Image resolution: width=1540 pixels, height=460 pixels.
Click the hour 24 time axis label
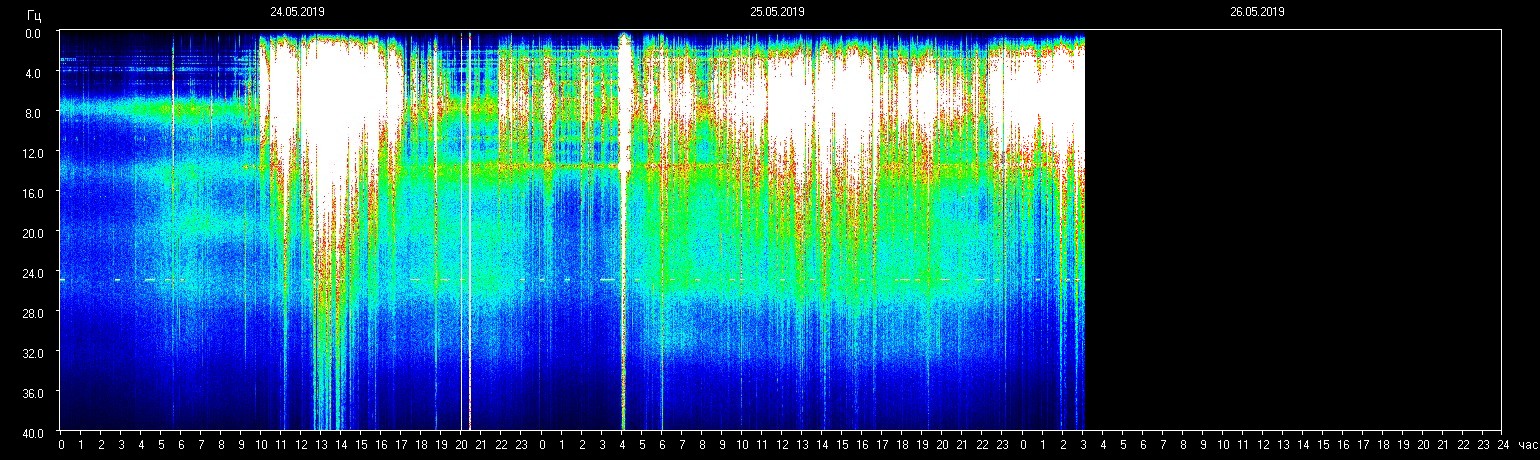pos(1502,445)
